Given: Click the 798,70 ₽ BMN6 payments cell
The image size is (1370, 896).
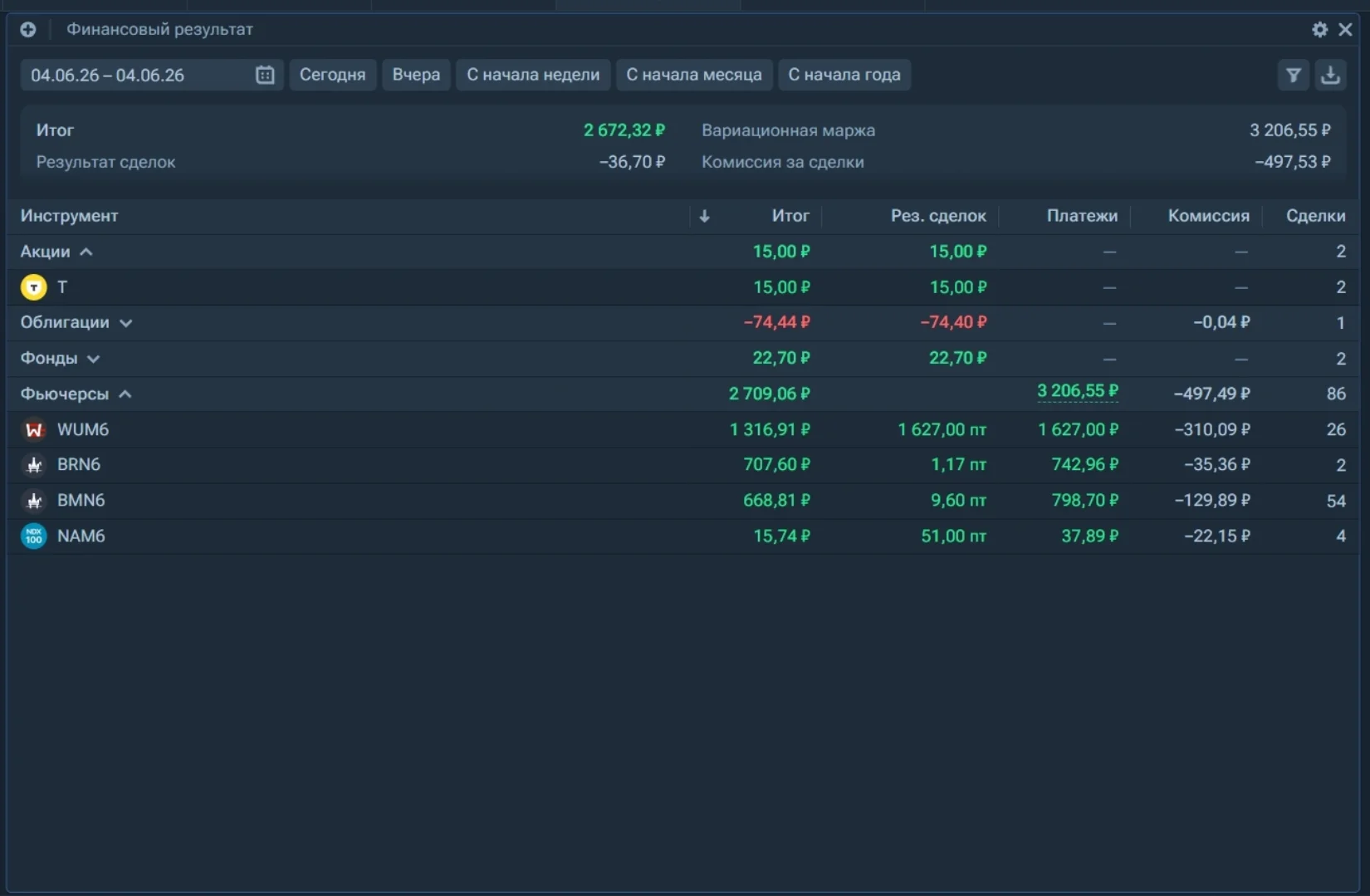Looking at the screenshot, I should pos(1084,501).
